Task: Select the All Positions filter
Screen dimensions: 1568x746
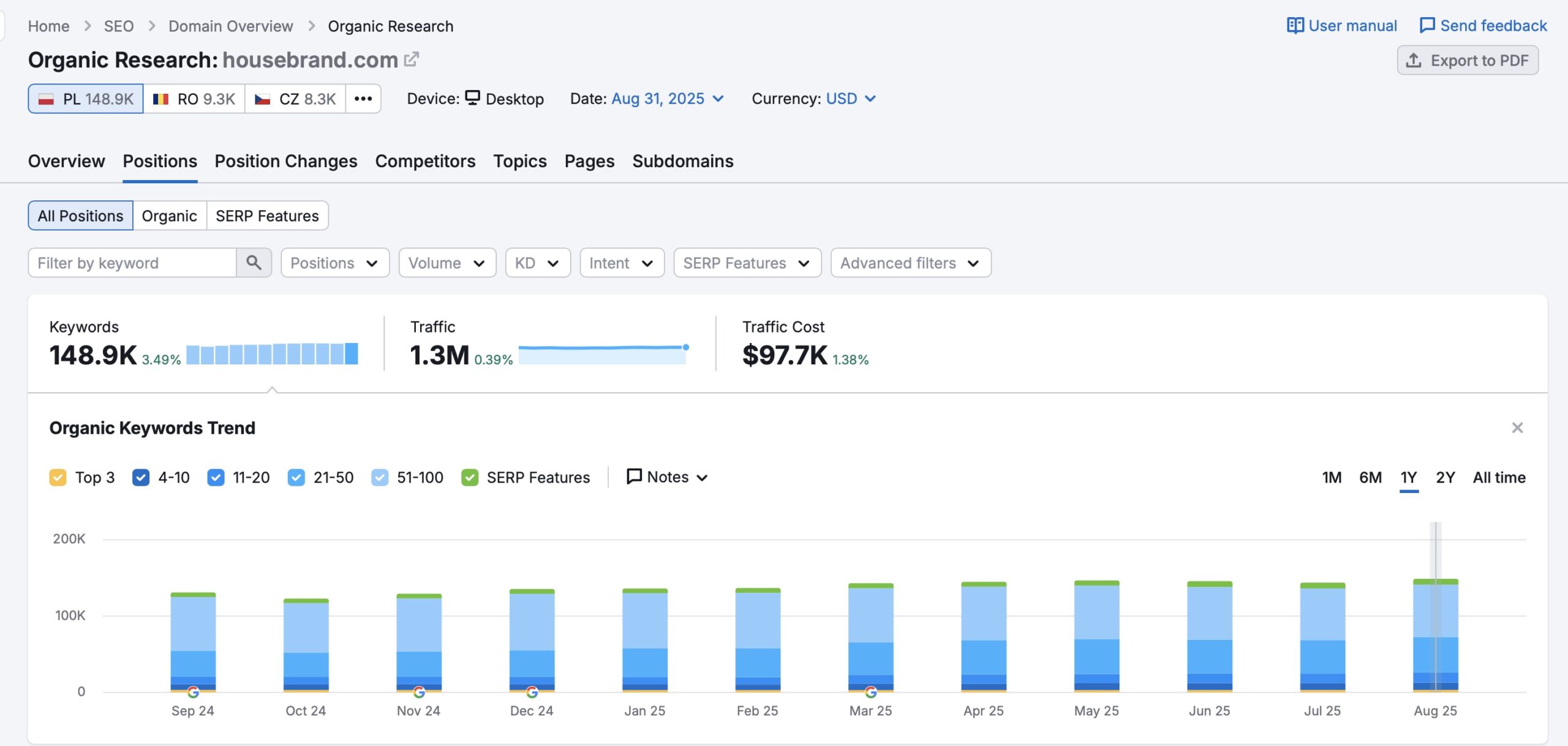Action: point(80,216)
